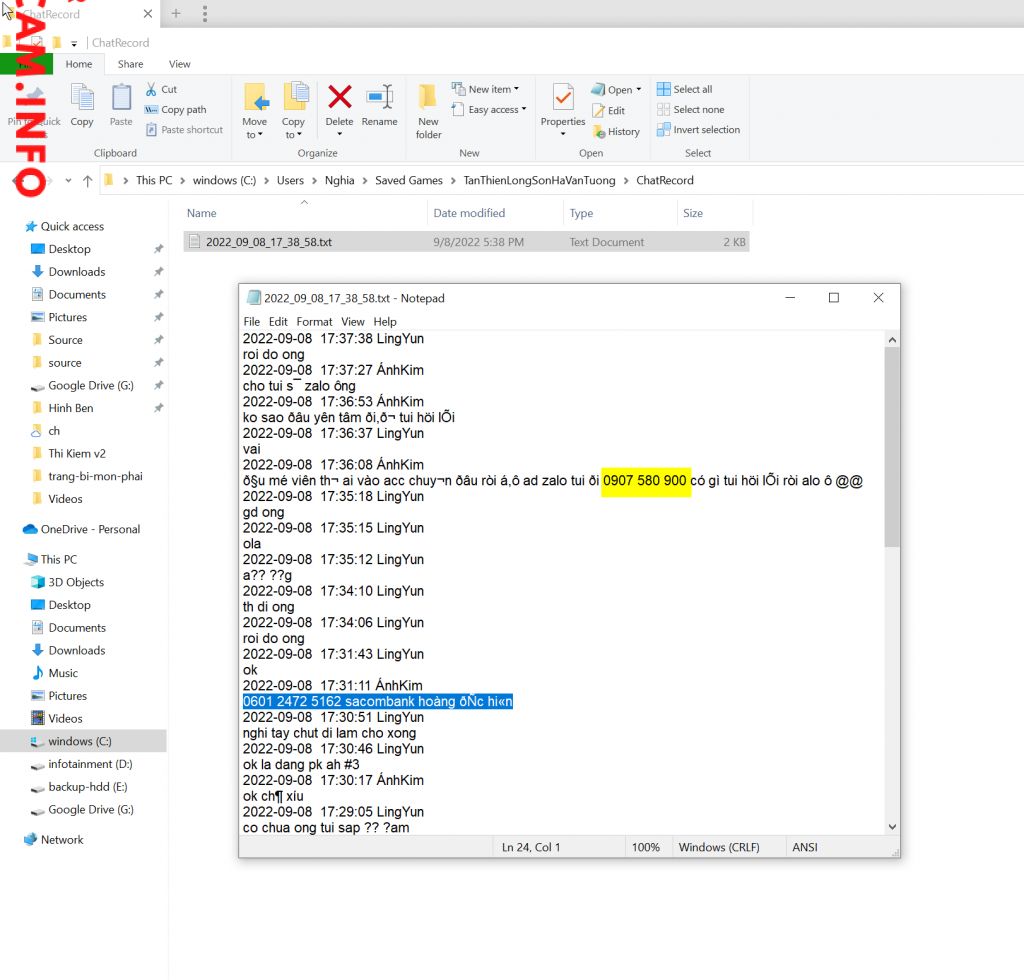Open the New item dropdown
The image size is (1024, 980).
(485, 89)
